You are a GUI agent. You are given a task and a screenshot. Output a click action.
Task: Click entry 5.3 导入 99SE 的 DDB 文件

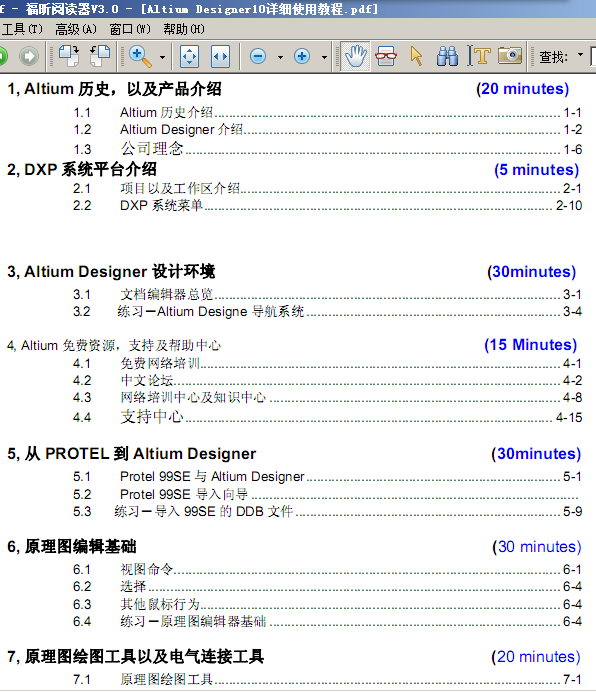click(327, 511)
